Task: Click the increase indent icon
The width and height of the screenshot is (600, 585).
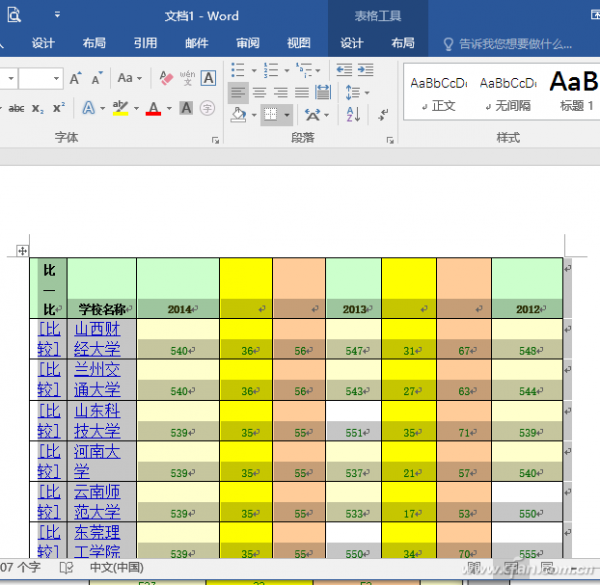Action: [367, 70]
